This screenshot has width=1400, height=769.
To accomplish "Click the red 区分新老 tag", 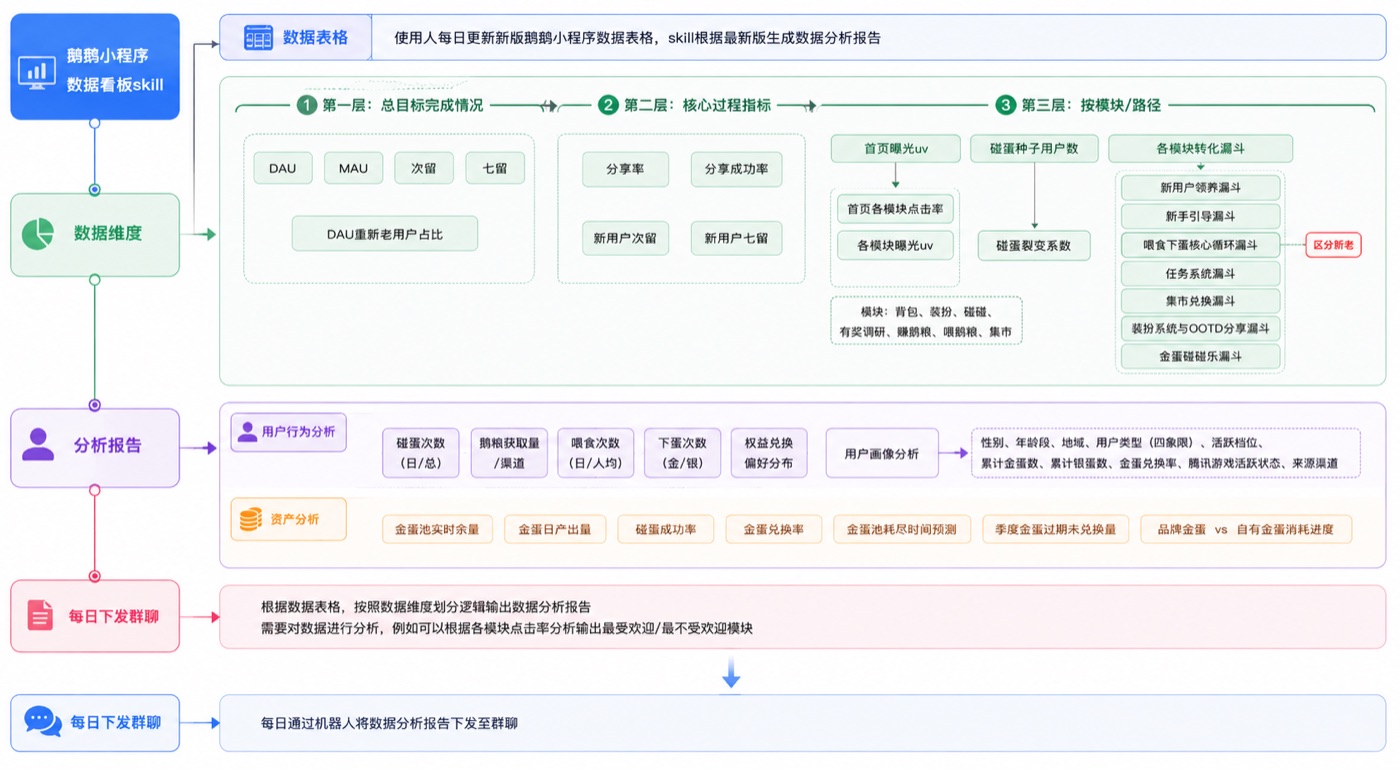I will click(1333, 245).
